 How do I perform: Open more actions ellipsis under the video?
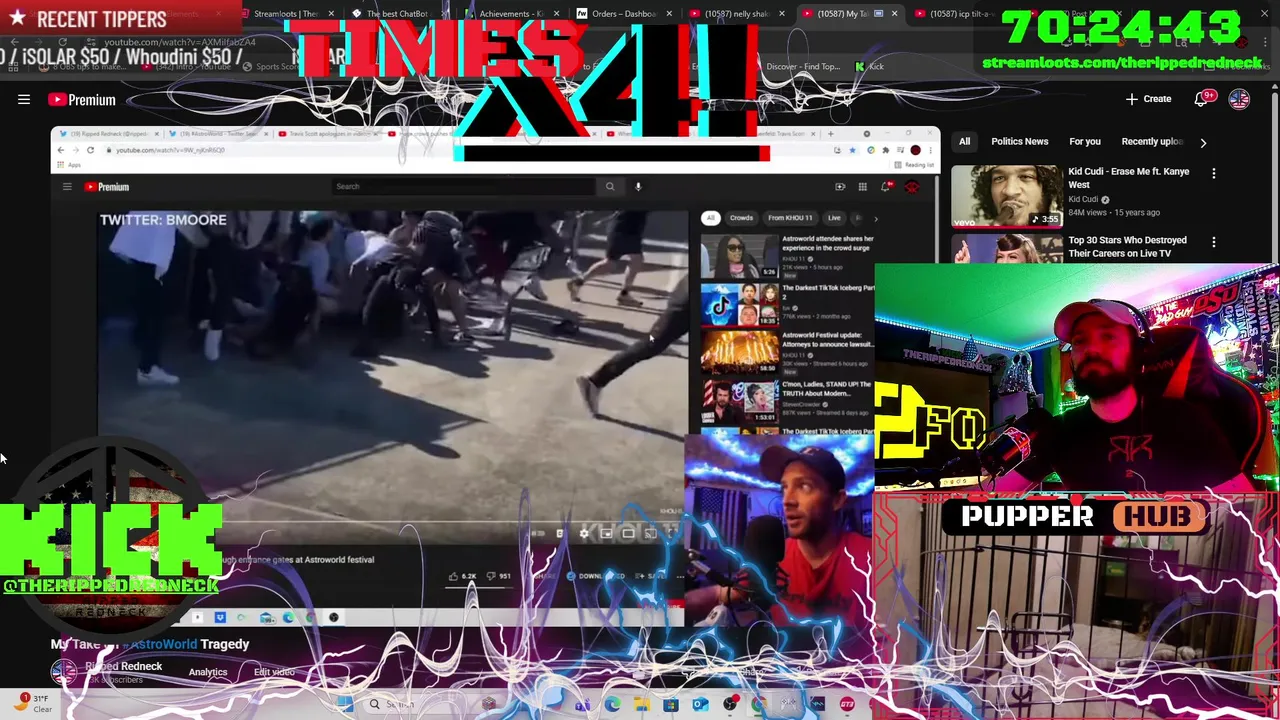coord(680,576)
